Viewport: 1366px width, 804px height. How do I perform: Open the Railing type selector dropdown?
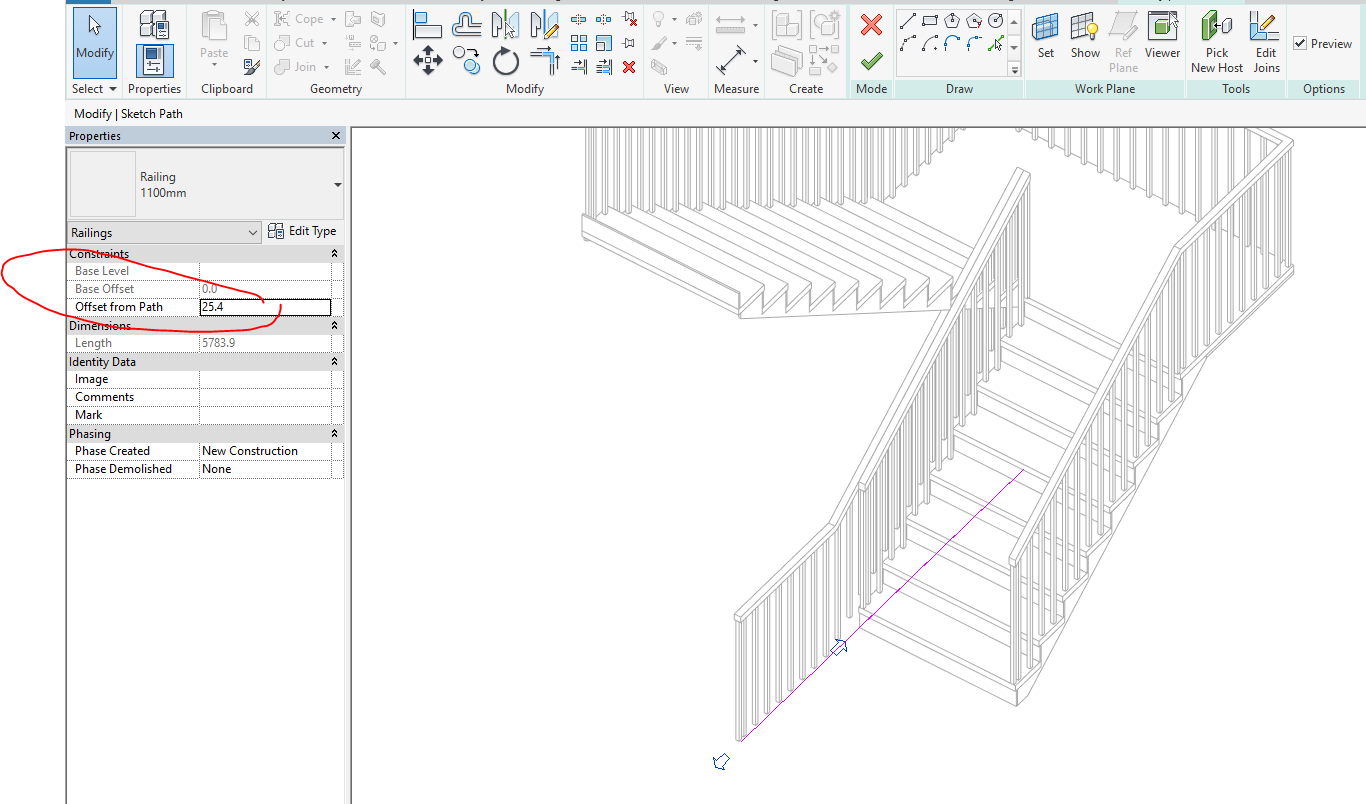337,185
